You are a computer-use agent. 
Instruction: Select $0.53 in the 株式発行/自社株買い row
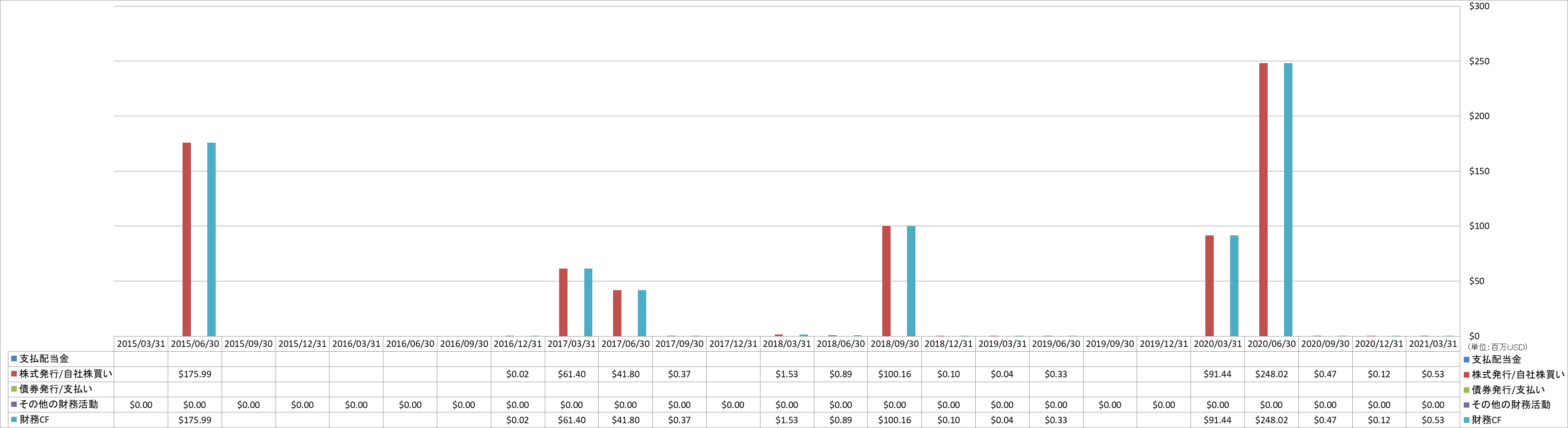(1433, 374)
